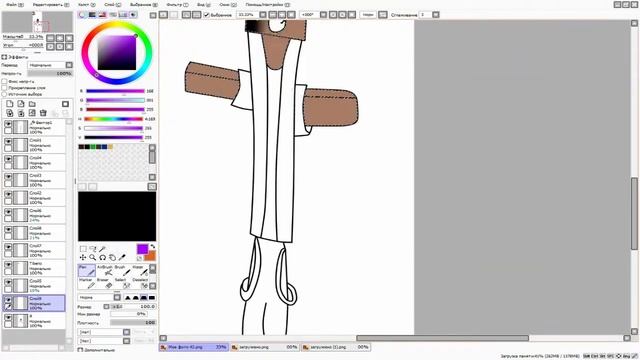Create a new normal layer
Image resolution: width=640 pixels, height=360 pixels.
(x=9, y=104)
